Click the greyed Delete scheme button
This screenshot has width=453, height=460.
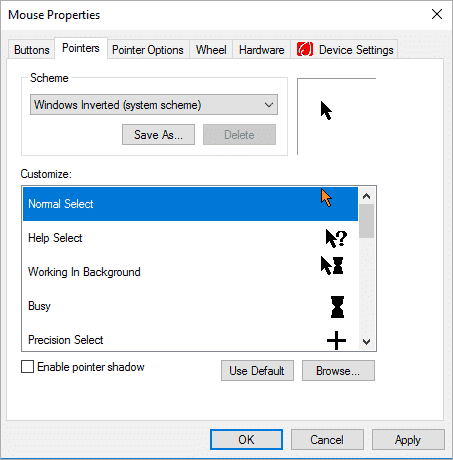pyautogui.click(x=239, y=135)
